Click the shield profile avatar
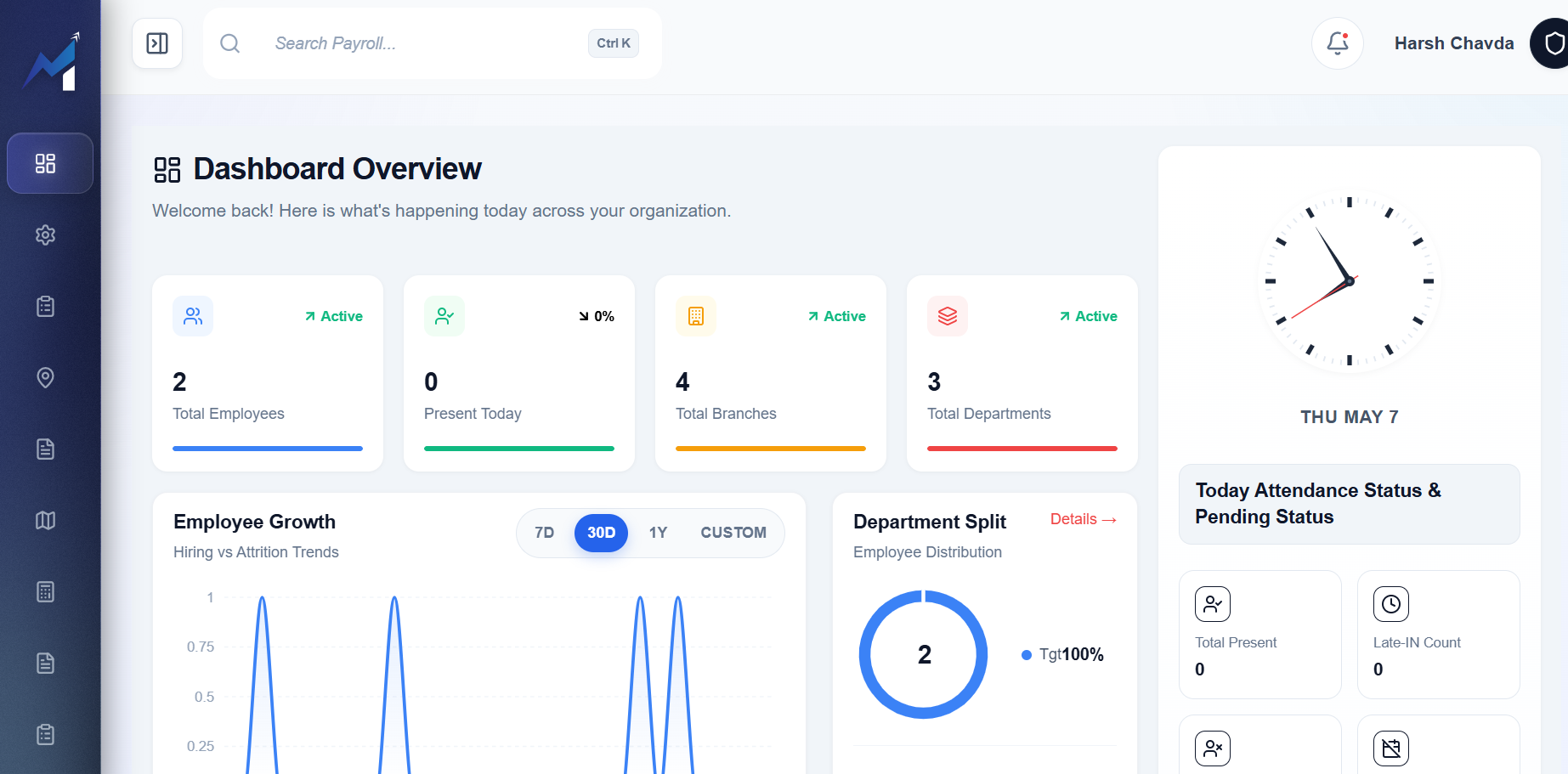 coord(1549,43)
